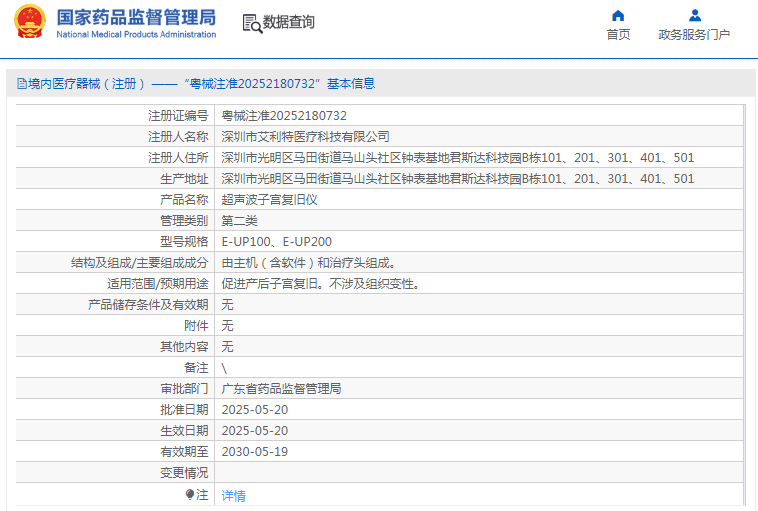Click the document icon before 境内医疗器械
The width and height of the screenshot is (758, 511).
click(21, 84)
